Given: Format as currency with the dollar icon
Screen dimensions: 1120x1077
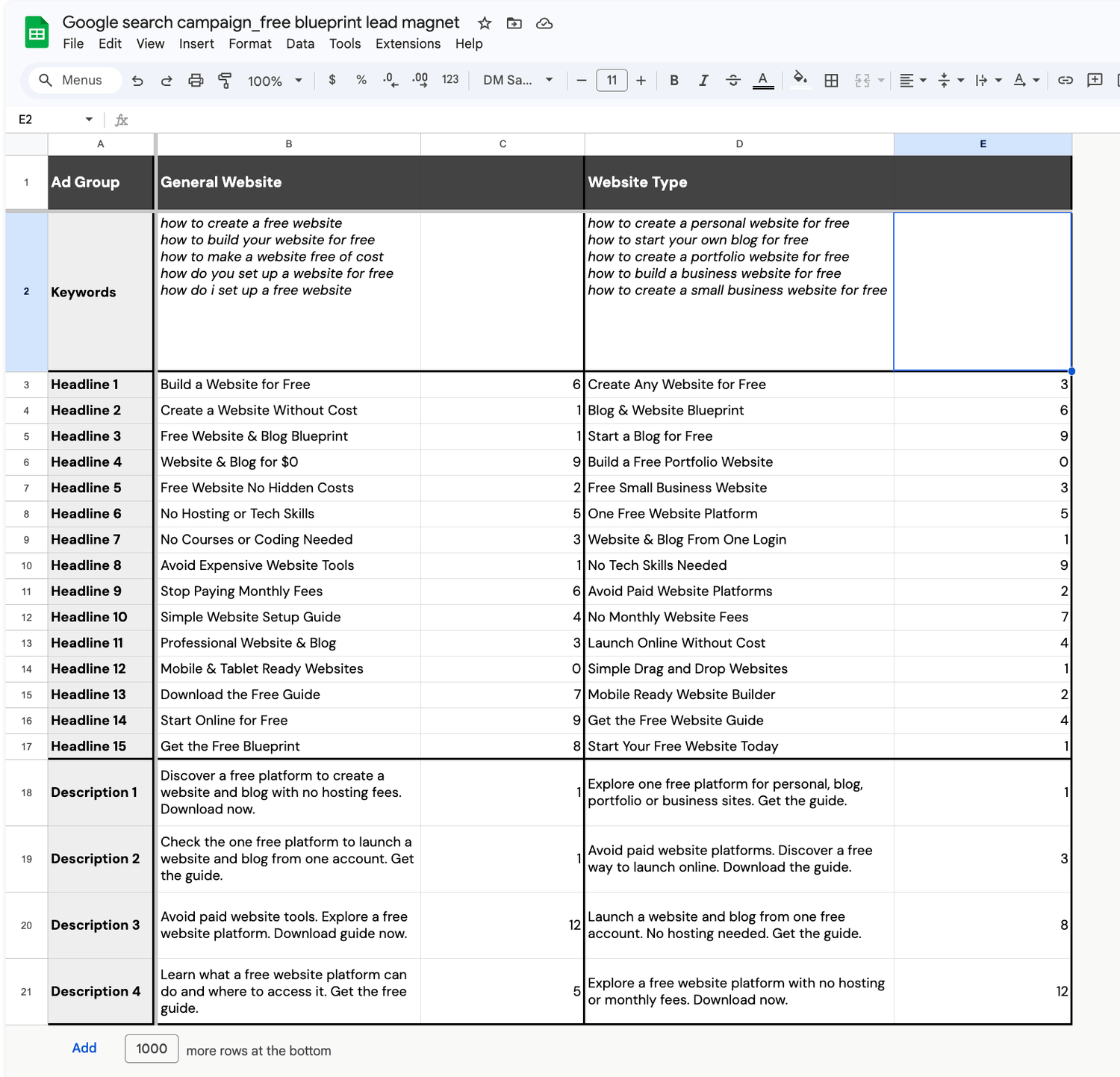Looking at the screenshot, I should point(332,80).
